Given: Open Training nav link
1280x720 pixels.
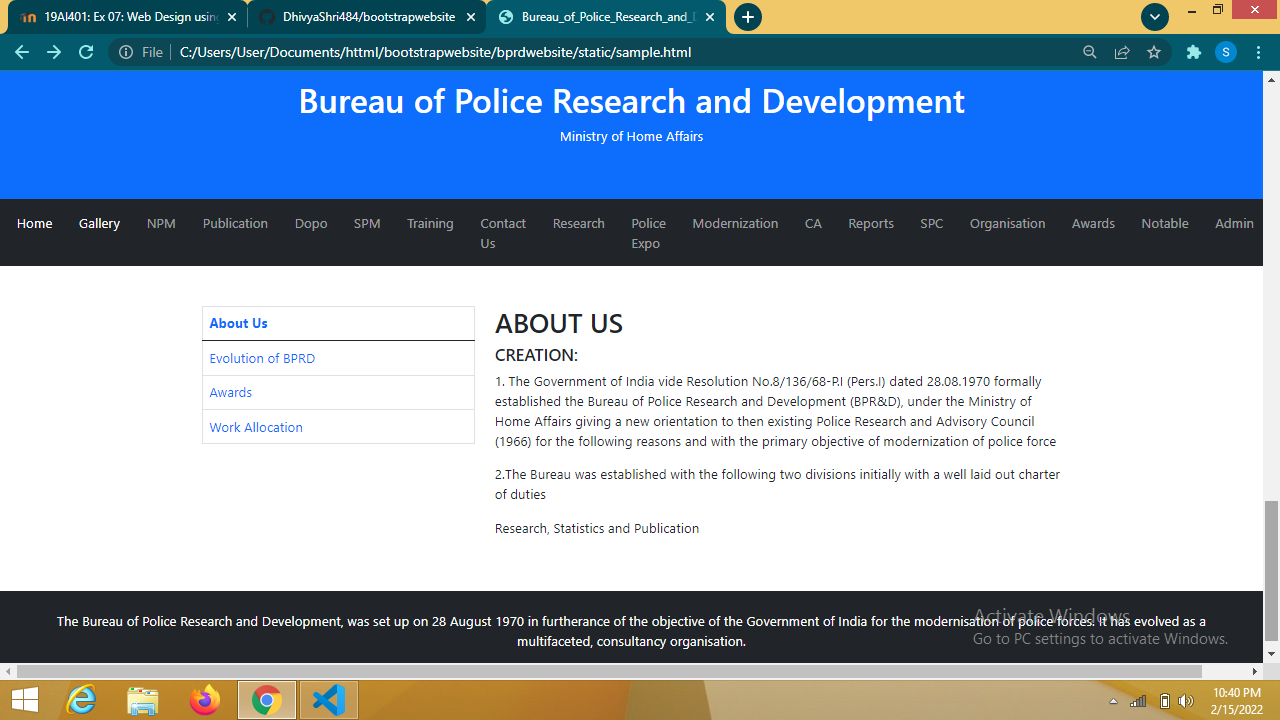Looking at the screenshot, I should click(430, 223).
